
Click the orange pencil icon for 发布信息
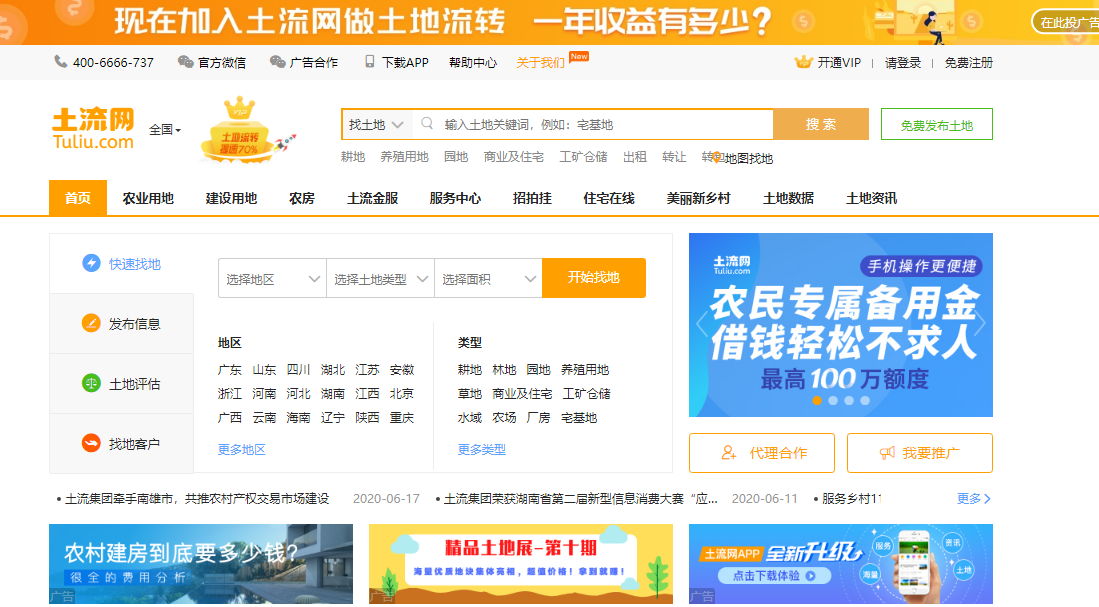pyautogui.click(x=91, y=323)
